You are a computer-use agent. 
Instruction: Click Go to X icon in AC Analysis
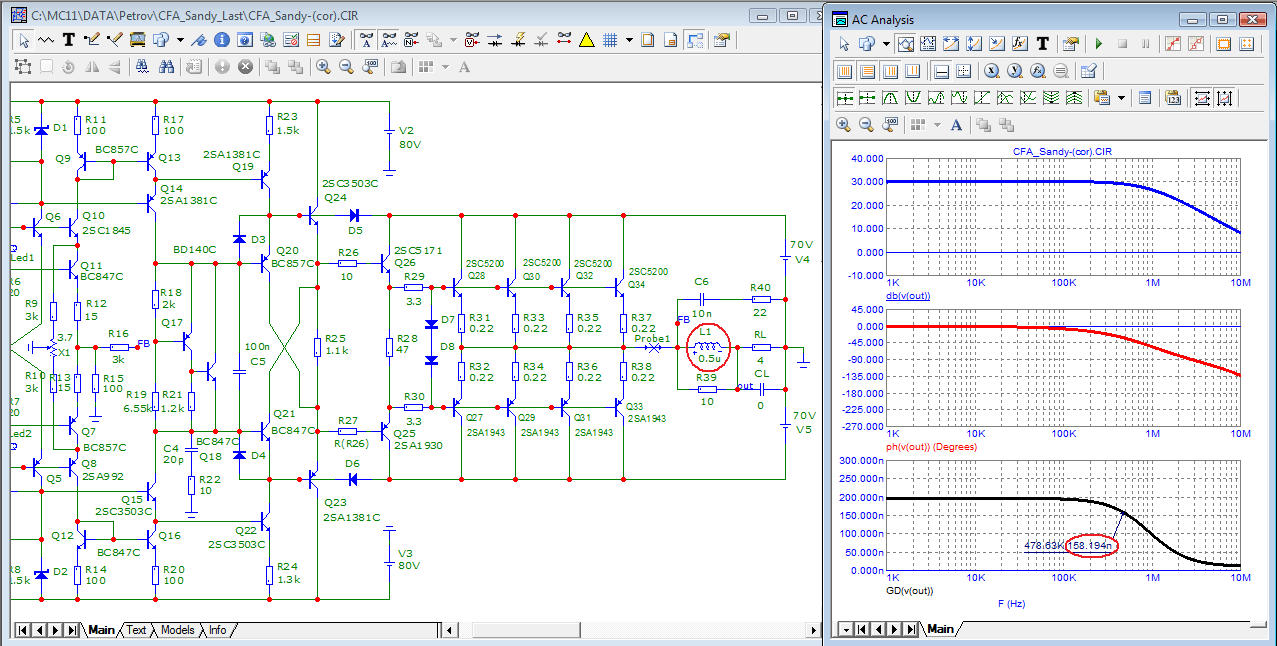click(991, 71)
